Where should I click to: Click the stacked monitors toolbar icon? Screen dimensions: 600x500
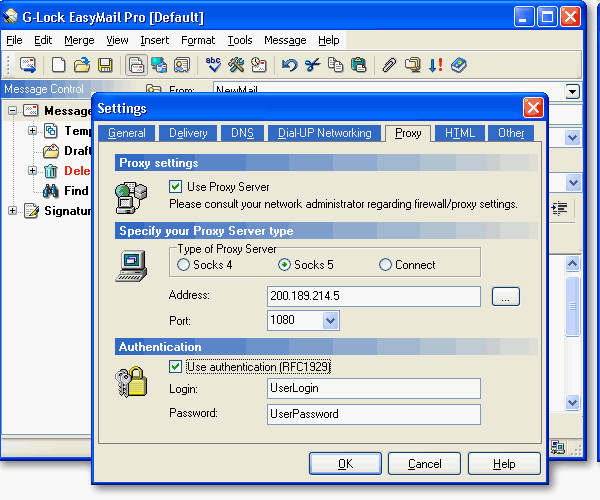(412, 65)
